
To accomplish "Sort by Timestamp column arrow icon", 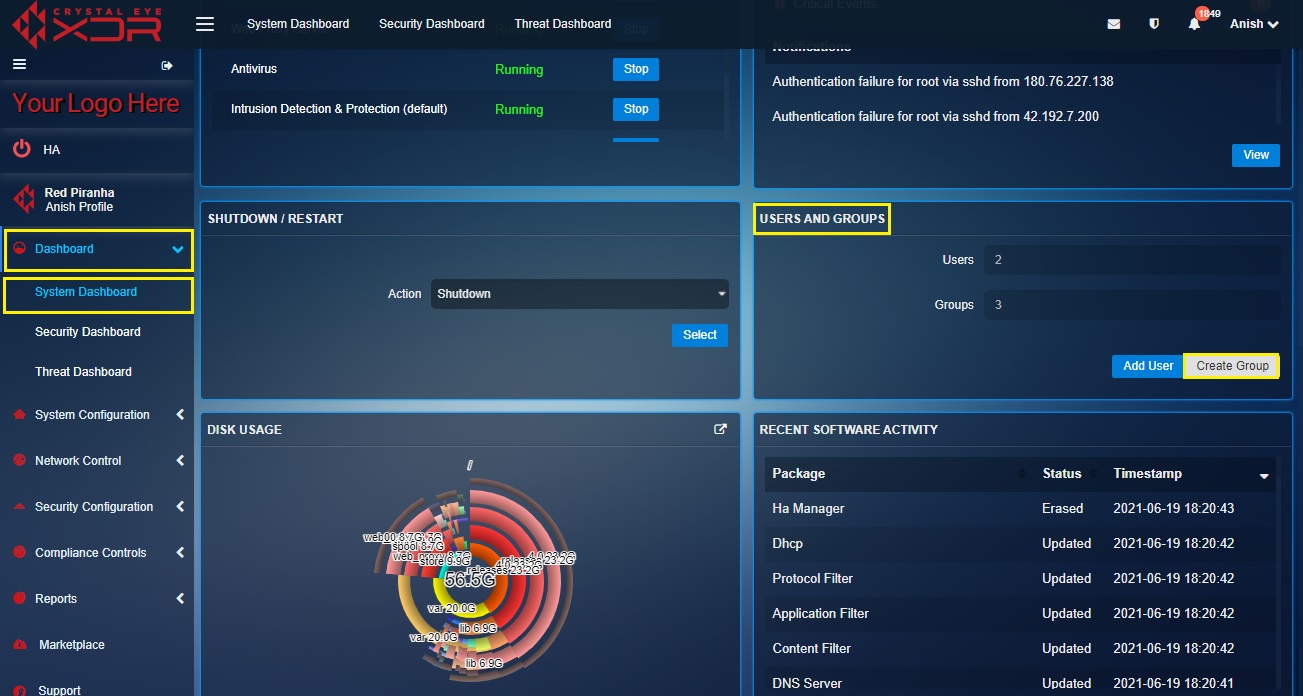I will point(1264,476).
